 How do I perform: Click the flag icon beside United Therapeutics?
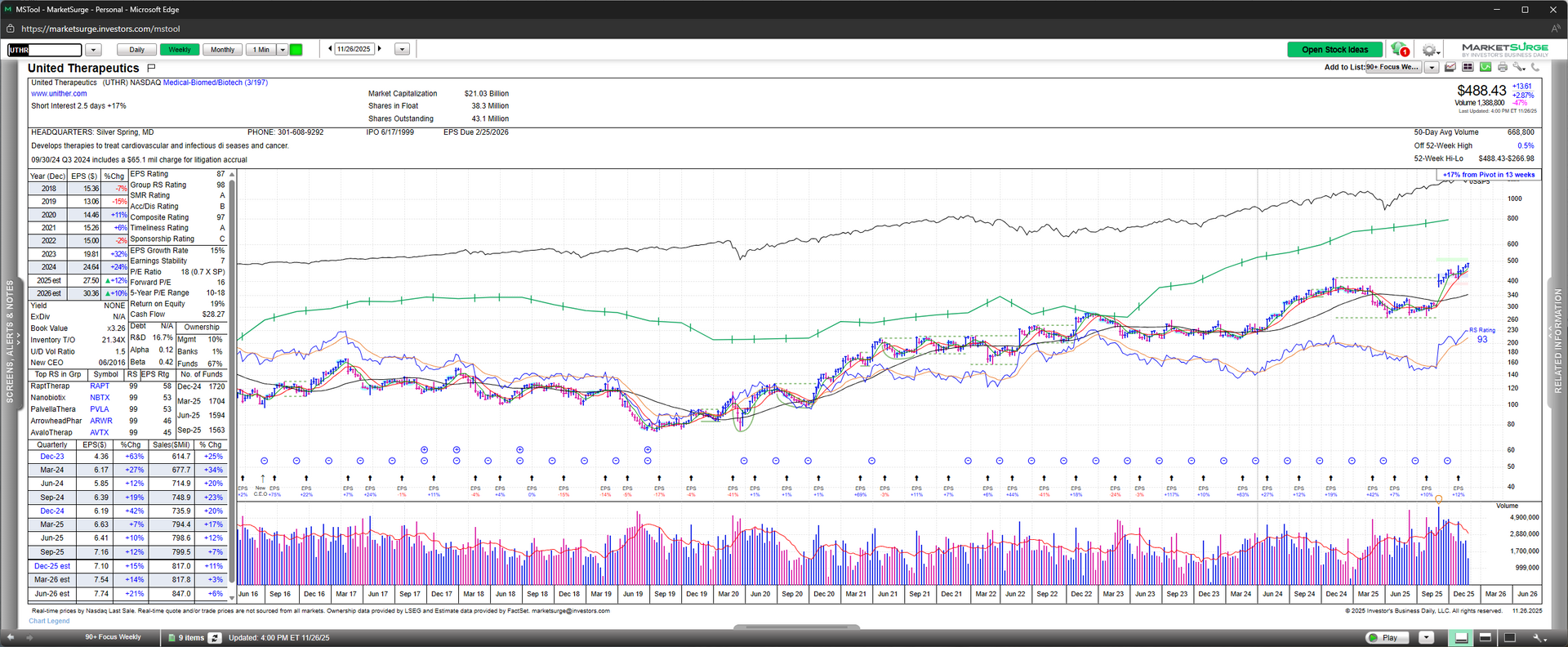(x=151, y=68)
